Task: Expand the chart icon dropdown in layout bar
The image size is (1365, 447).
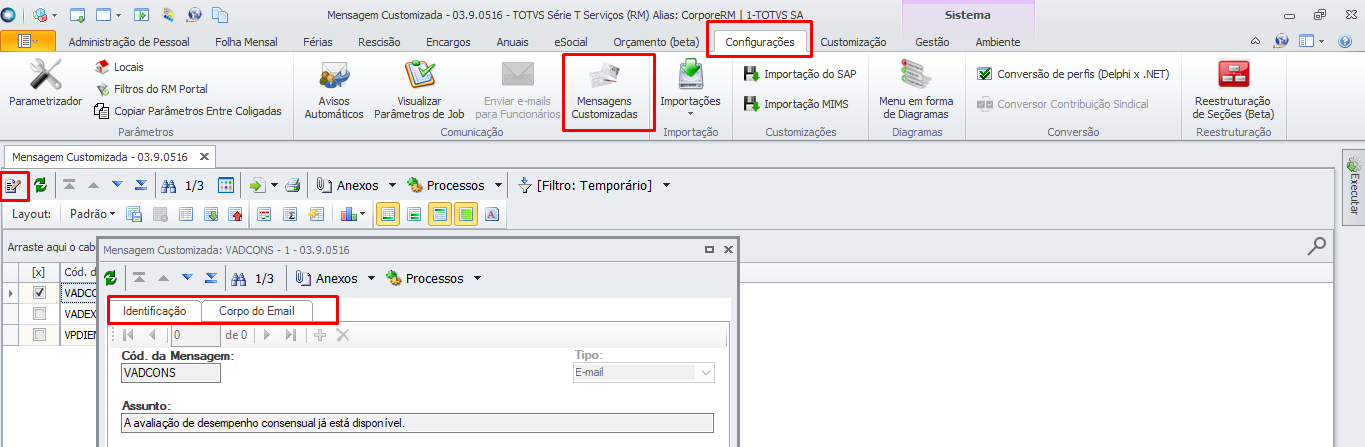Action: [x=361, y=214]
